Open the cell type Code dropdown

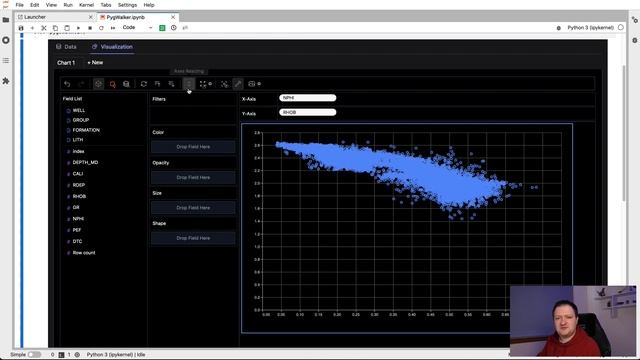tap(137, 28)
